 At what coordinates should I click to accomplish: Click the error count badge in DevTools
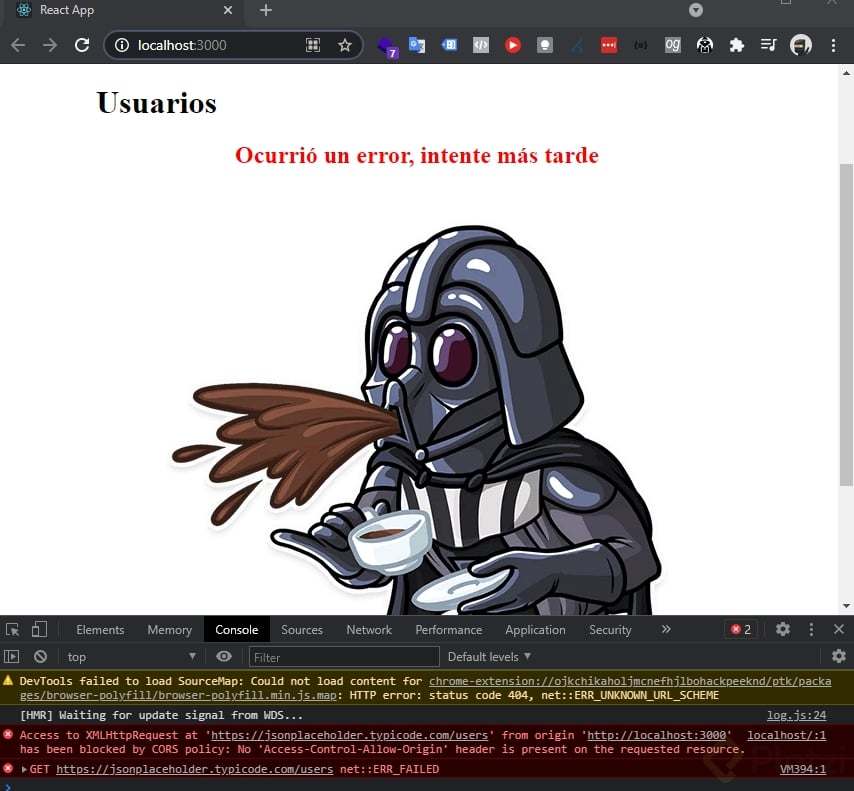[x=740, y=629]
